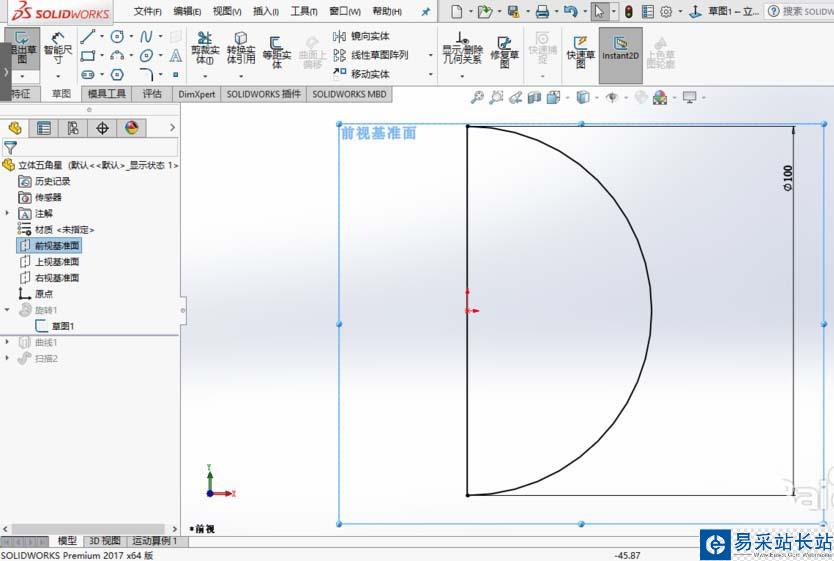Select the Spline sketch tool
This screenshot has height=561, width=834.
(x=146, y=36)
